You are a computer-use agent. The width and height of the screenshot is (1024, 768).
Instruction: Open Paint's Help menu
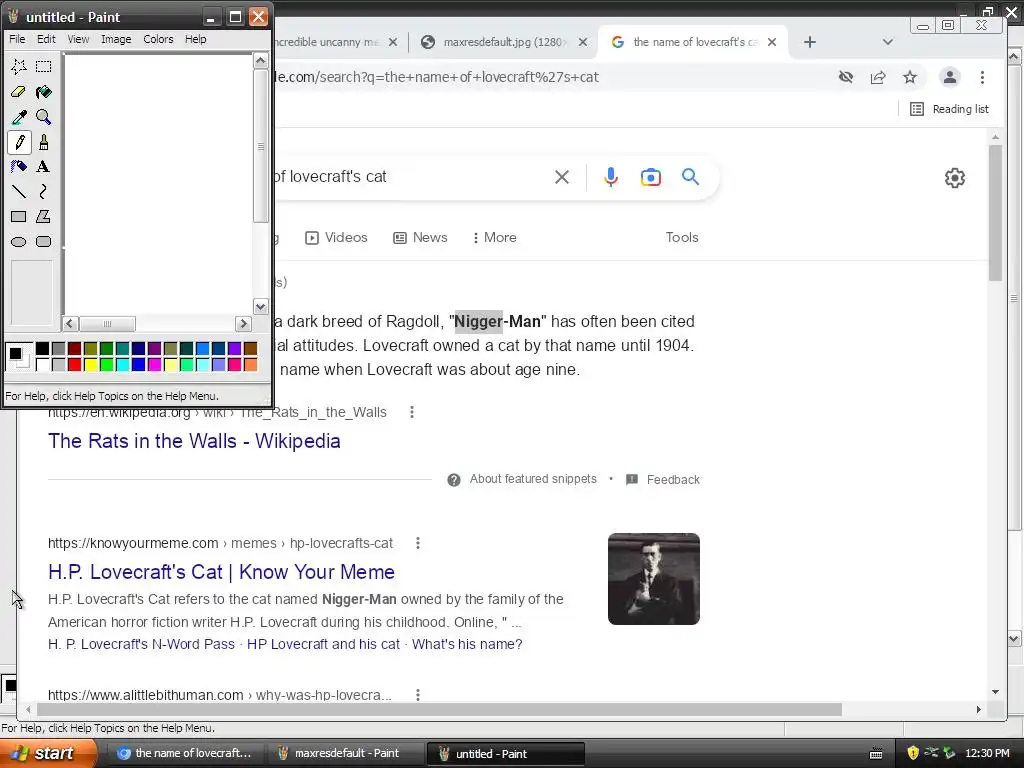tap(195, 39)
